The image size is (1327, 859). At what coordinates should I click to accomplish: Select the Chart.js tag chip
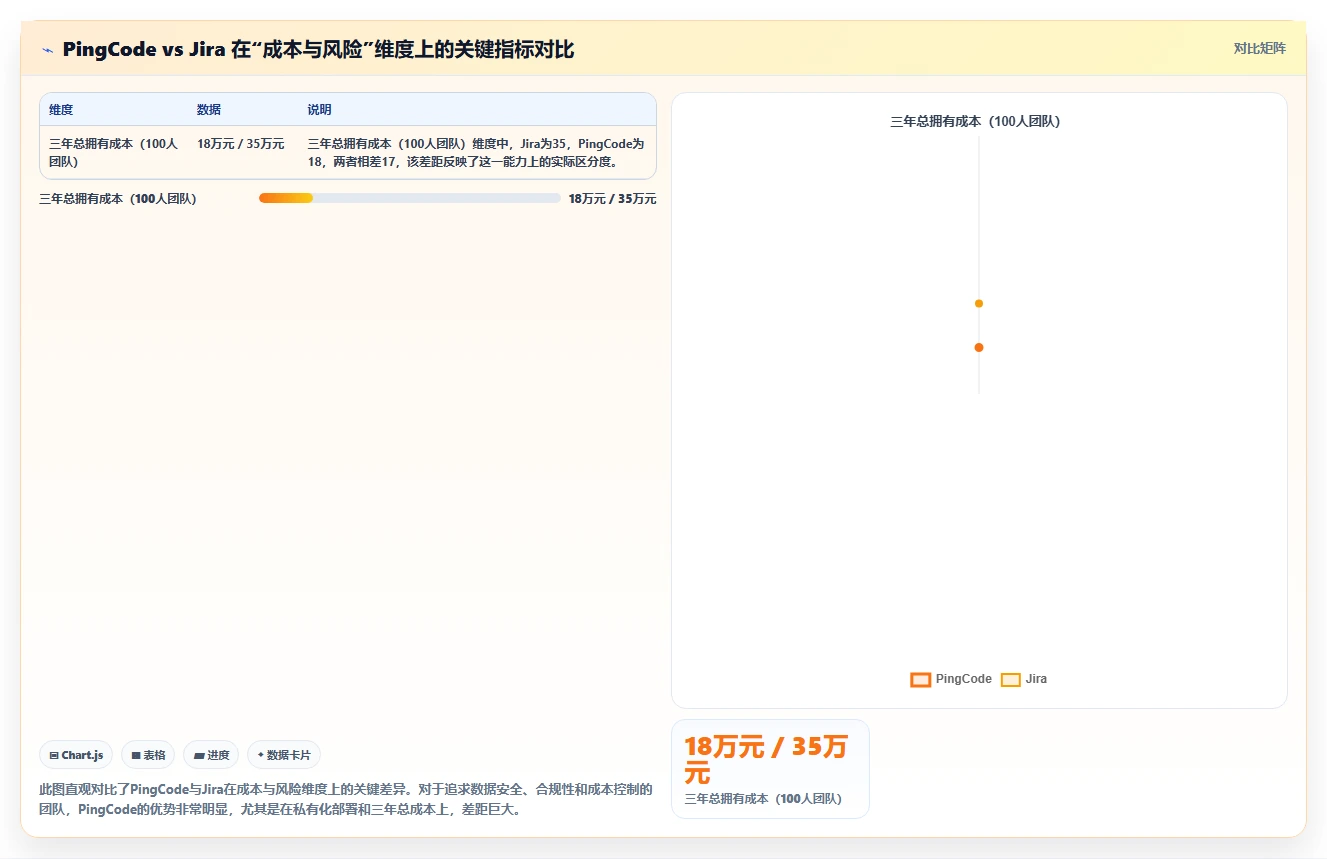(x=76, y=755)
